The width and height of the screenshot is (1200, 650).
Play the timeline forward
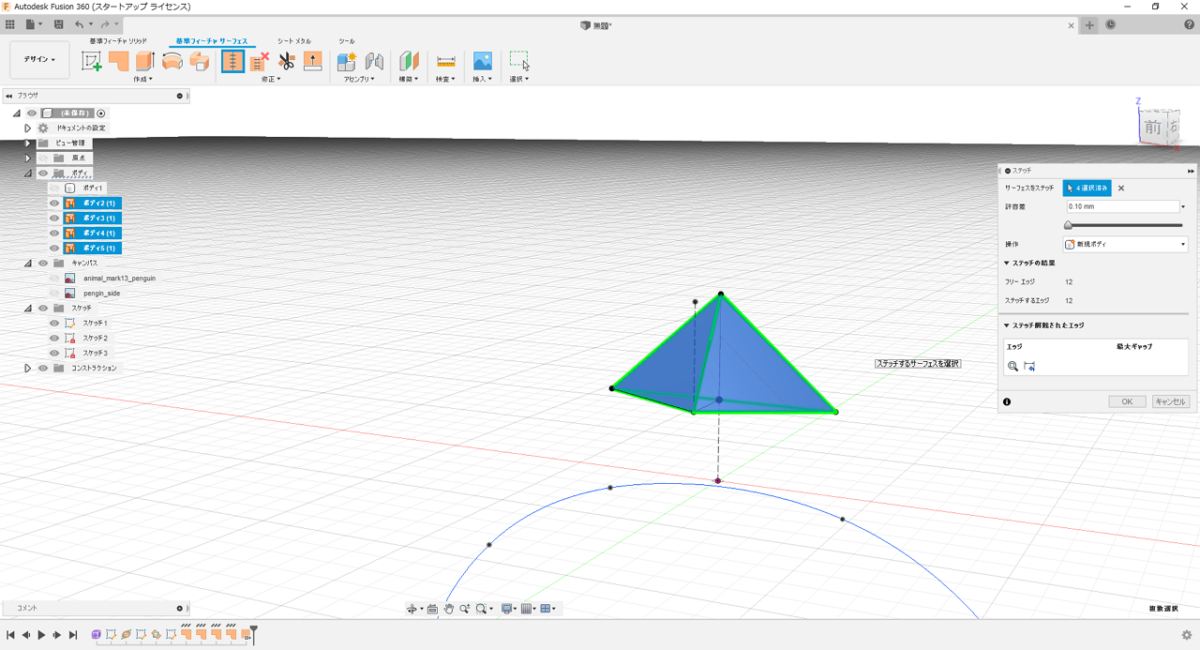42,635
